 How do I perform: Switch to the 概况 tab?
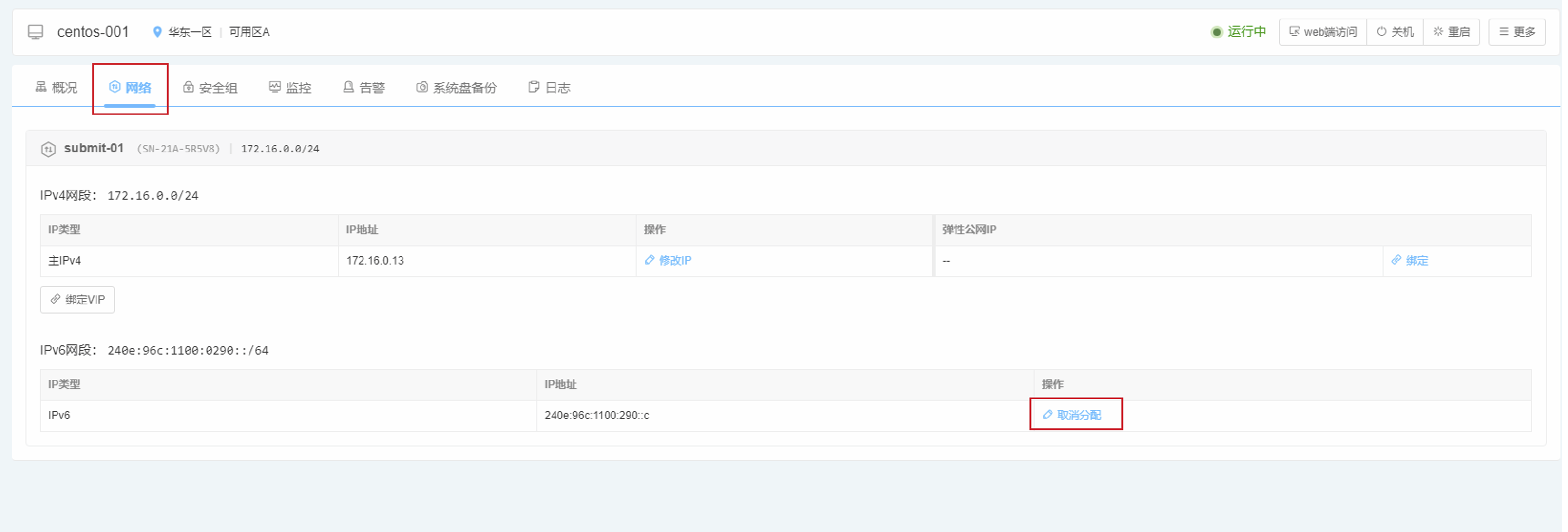[57, 88]
